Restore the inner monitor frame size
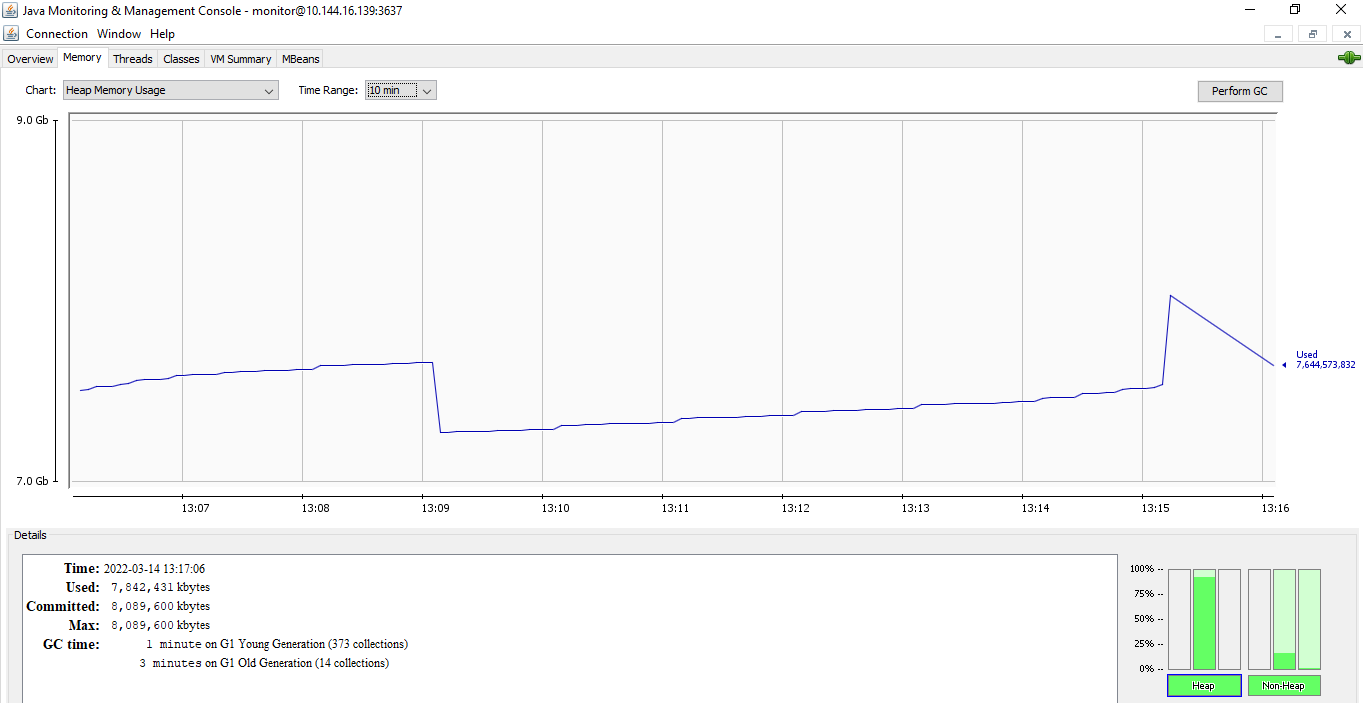The image size is (1363, 703). coord(1312,34)
